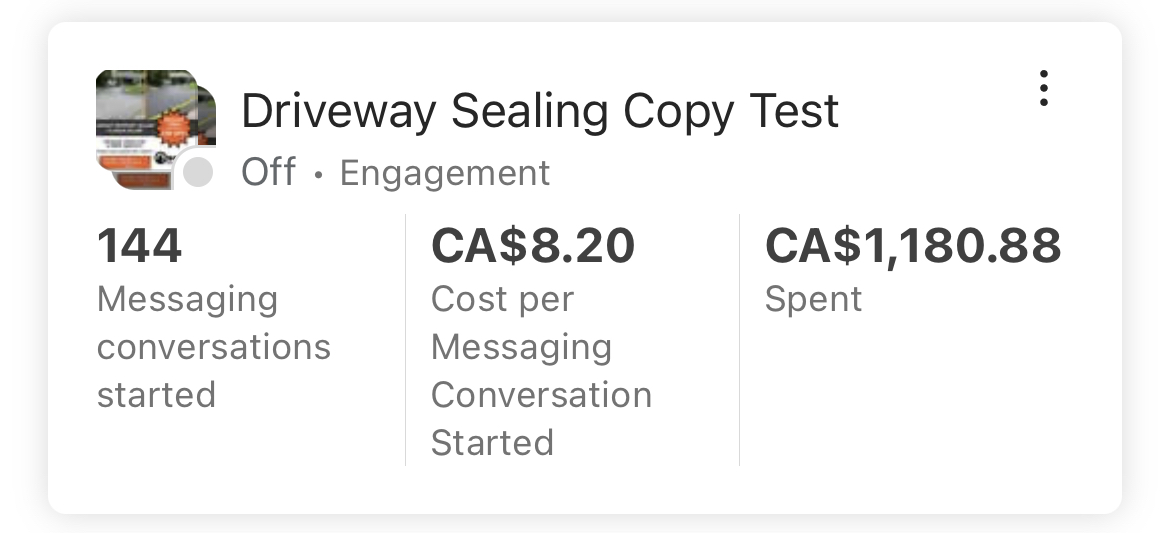
Task: Select the Messaging conversations started label
Action: point(213,346)
